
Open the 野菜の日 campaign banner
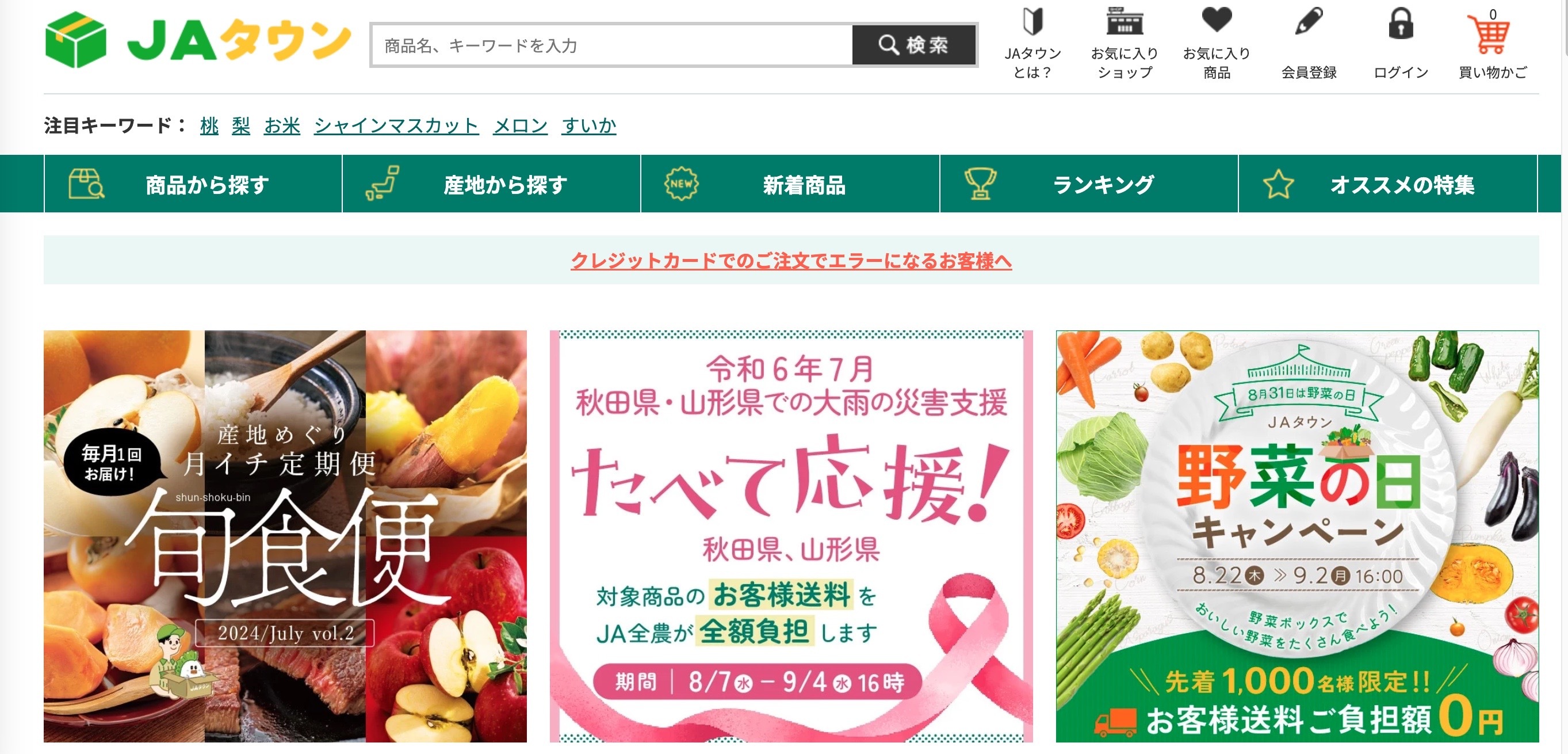pos(1297,536)
